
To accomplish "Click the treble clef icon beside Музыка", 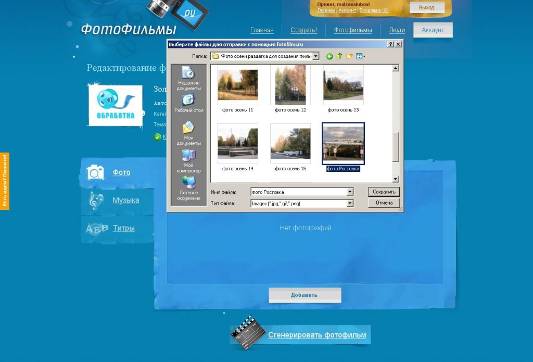I will point(96,201).
